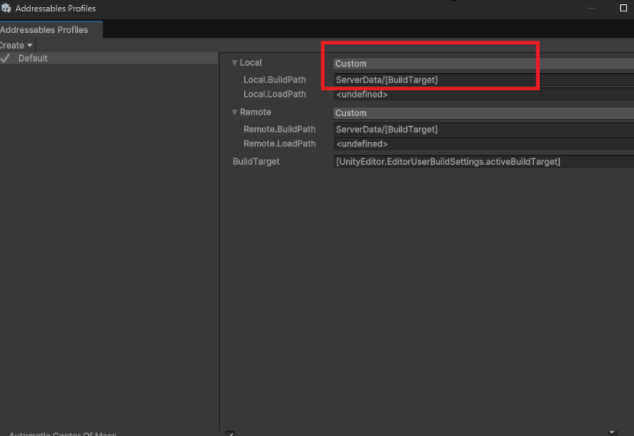Edit the Local.BuildPath value field
Image resolution: width=634 pixels, height=436 pixels.
[x=484, y=80]
